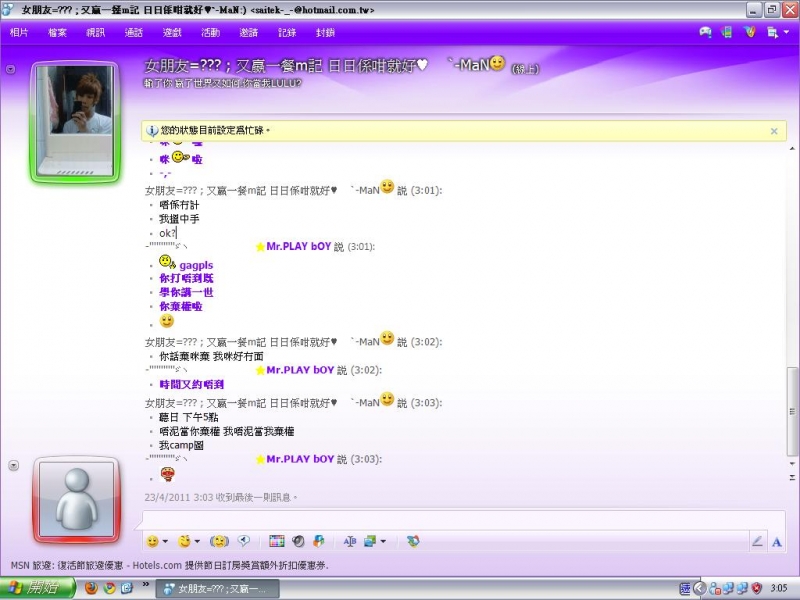The width and height of the screenshot is (800, 600).
Task: Click the 邀請 (invite) menu item
Action: point(248,33)
